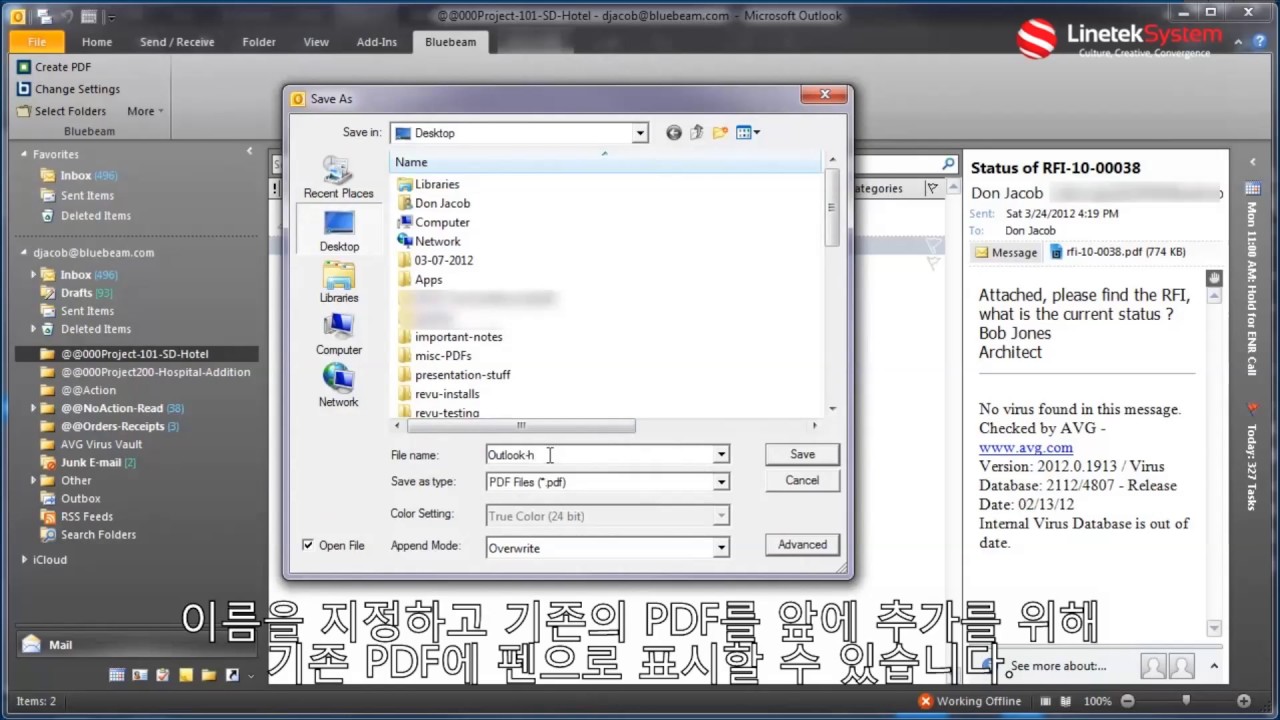Click the Create PDF Bluebeam icon

(x=24, y=67)
